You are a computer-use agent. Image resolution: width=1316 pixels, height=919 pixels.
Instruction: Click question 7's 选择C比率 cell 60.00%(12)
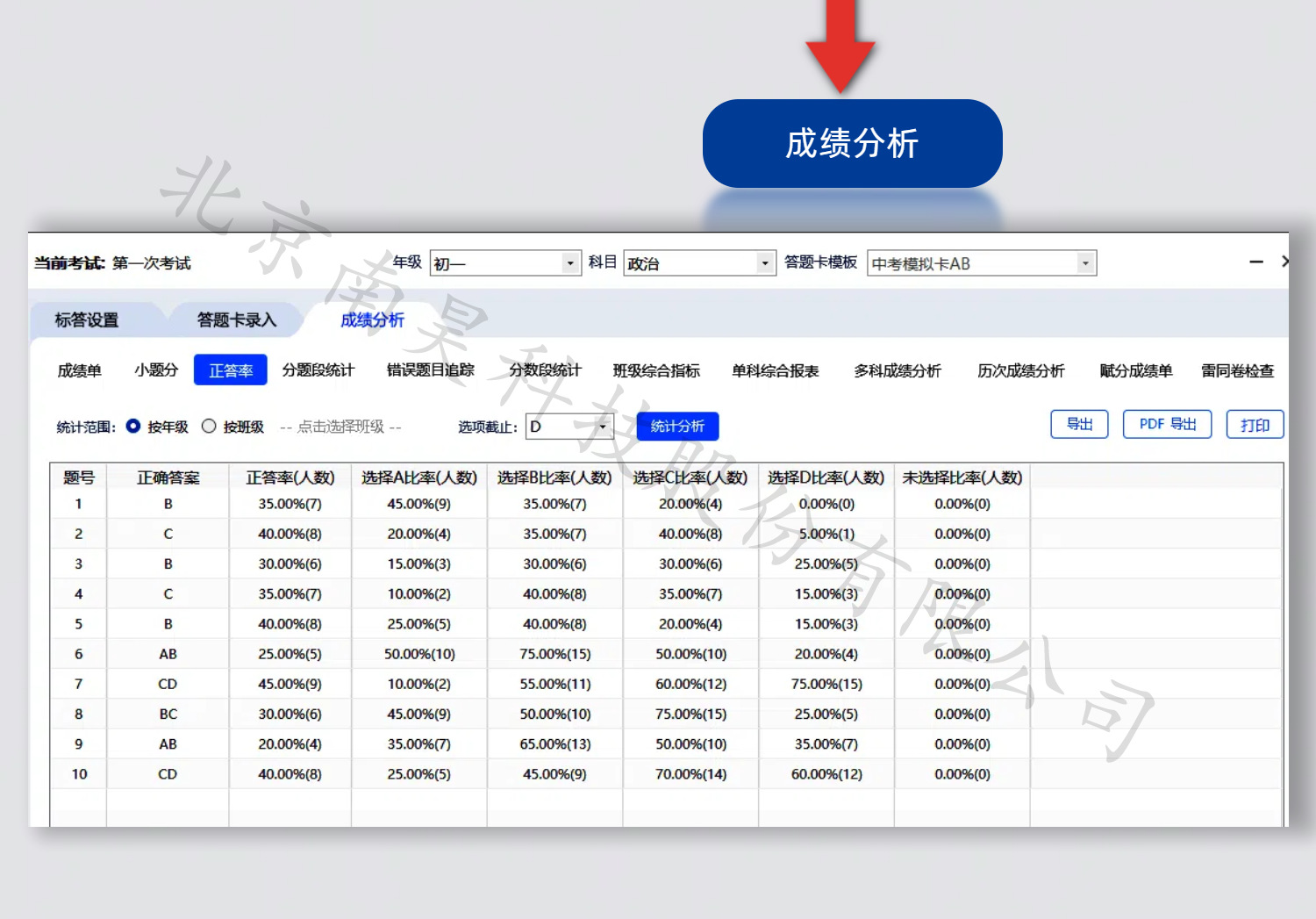coord(690,684)
